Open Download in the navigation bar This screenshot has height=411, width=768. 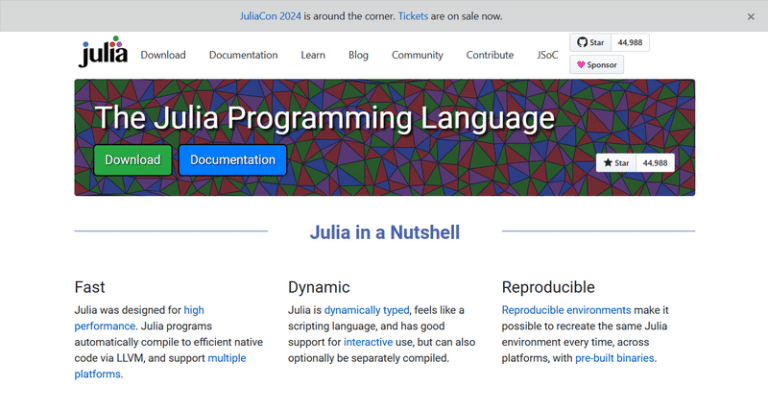coord(163,55)
